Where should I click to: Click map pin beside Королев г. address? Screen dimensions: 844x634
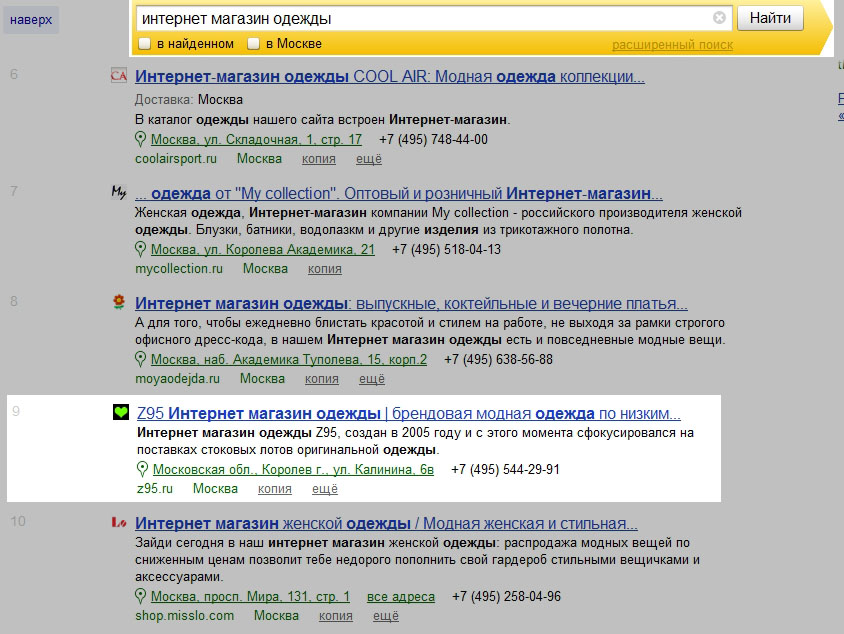click(x=142, y=469)
